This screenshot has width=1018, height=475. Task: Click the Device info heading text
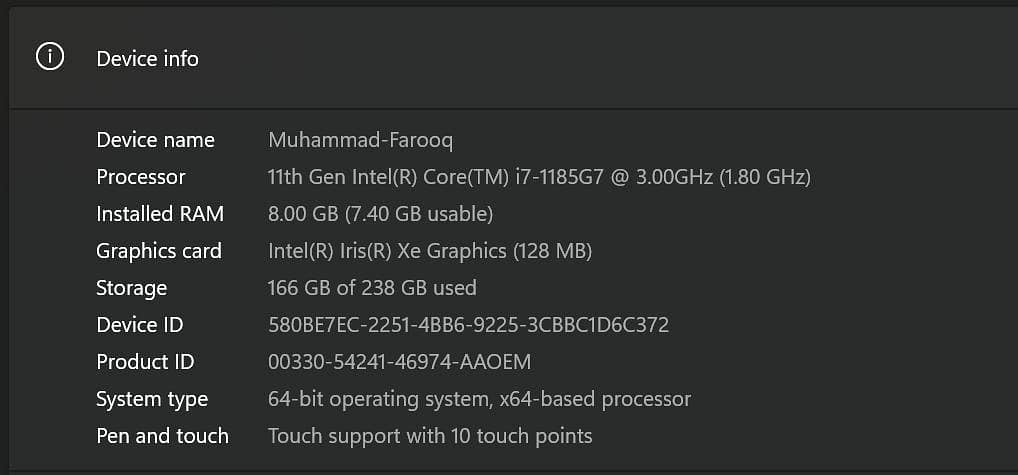(x=147, y=59)
